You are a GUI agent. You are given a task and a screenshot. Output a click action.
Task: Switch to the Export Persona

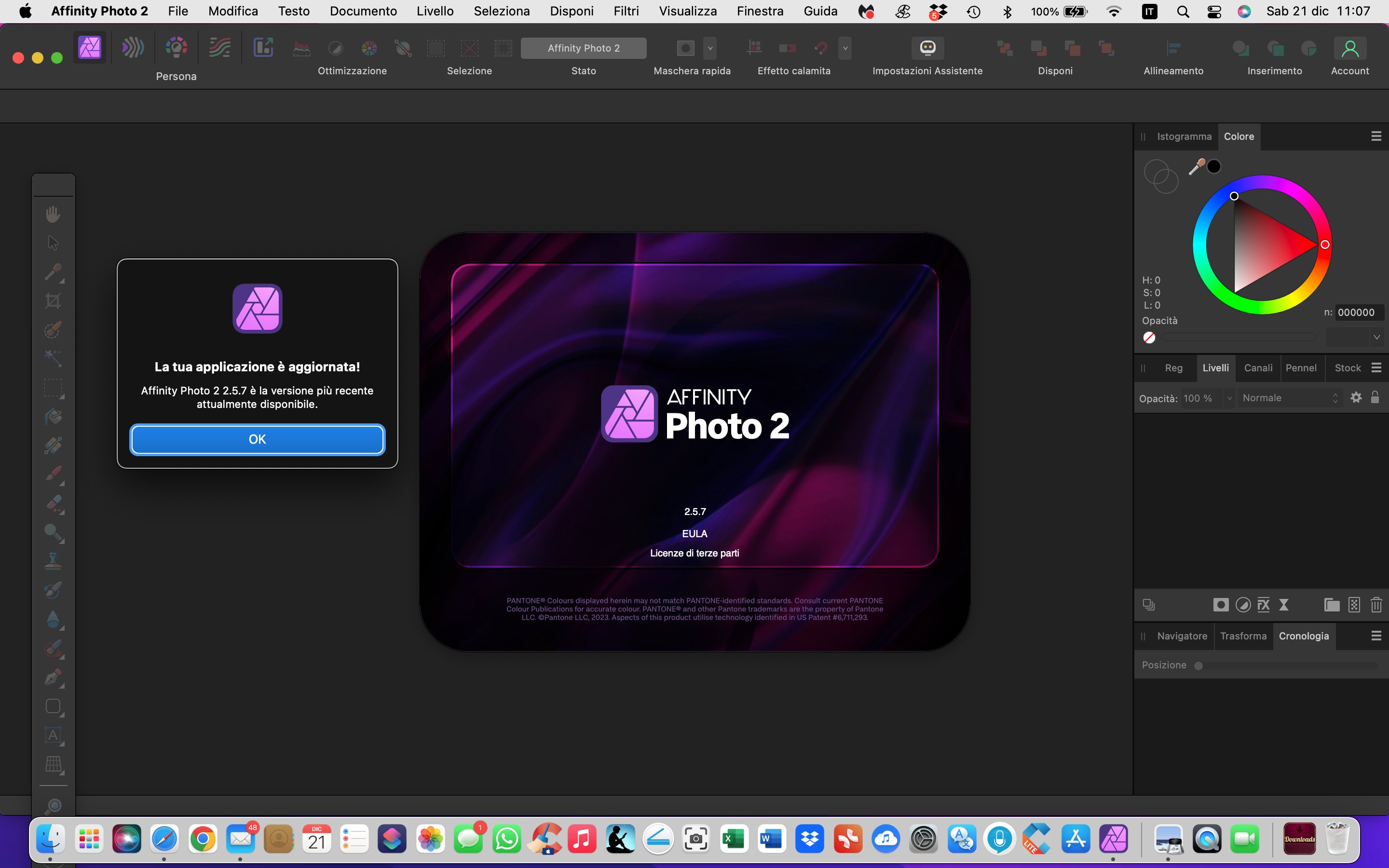pyautogui.click(x=263, y=48)
